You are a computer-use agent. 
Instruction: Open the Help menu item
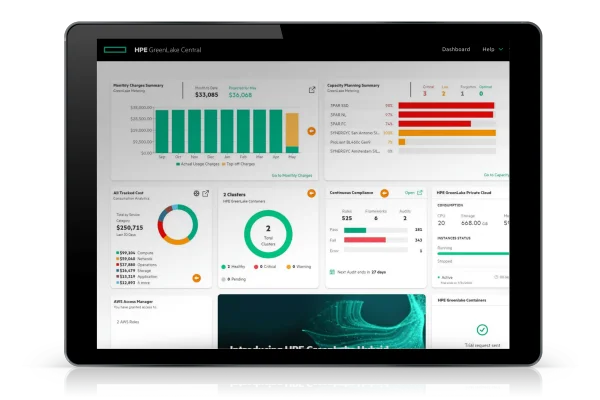488,49
